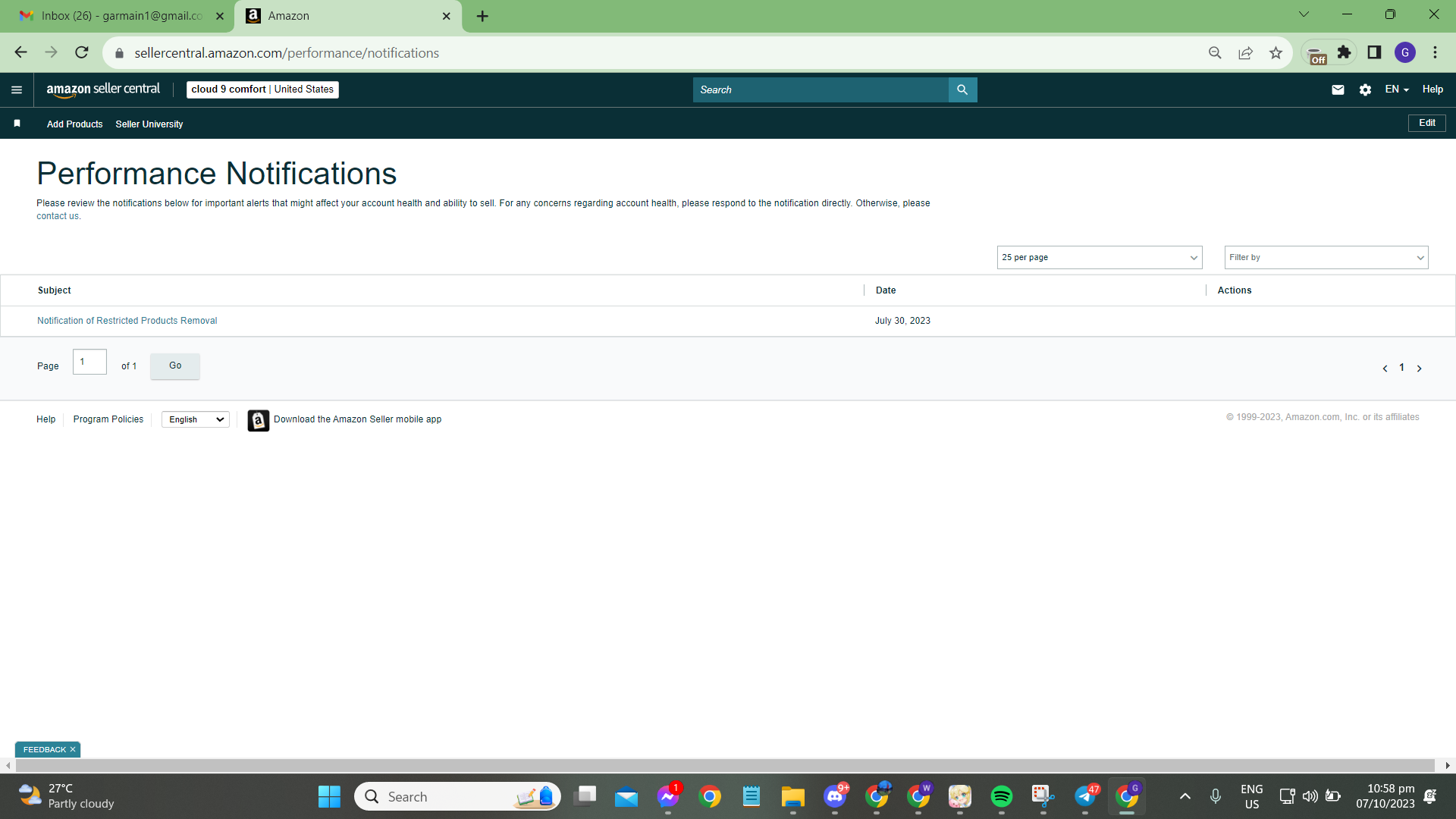Image resolution: width=1456 pixels, height=819 pixels.
Task: Click the Amazon Seller app icon
Action: (259, 420)
